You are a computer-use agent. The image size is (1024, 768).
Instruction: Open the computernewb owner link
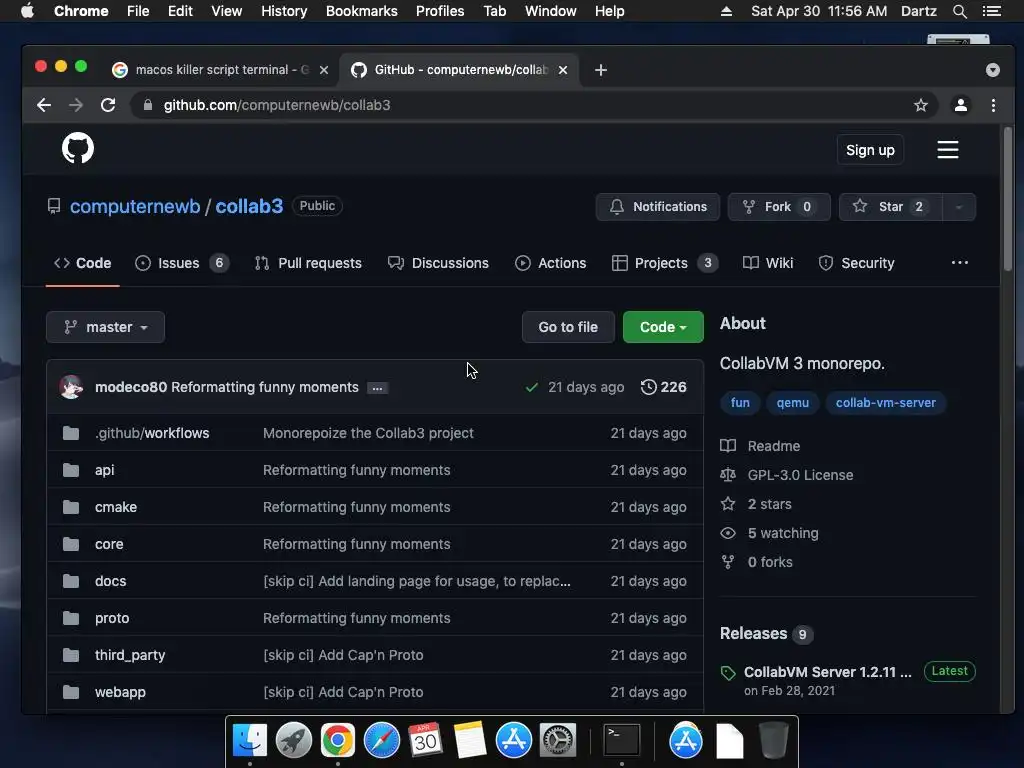(135, 206)
